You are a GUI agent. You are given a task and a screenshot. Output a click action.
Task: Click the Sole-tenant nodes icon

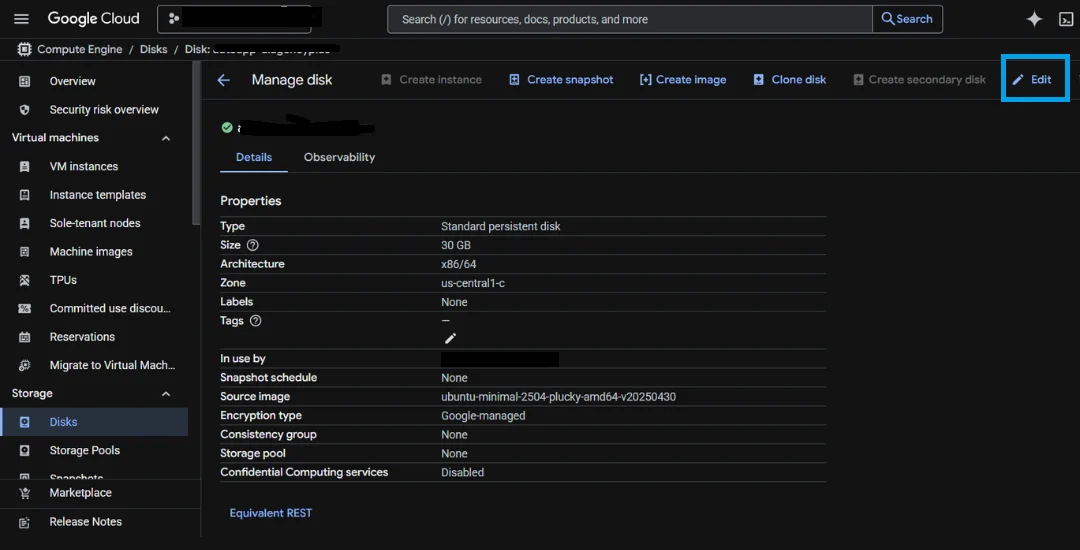[x=25, y=223]
